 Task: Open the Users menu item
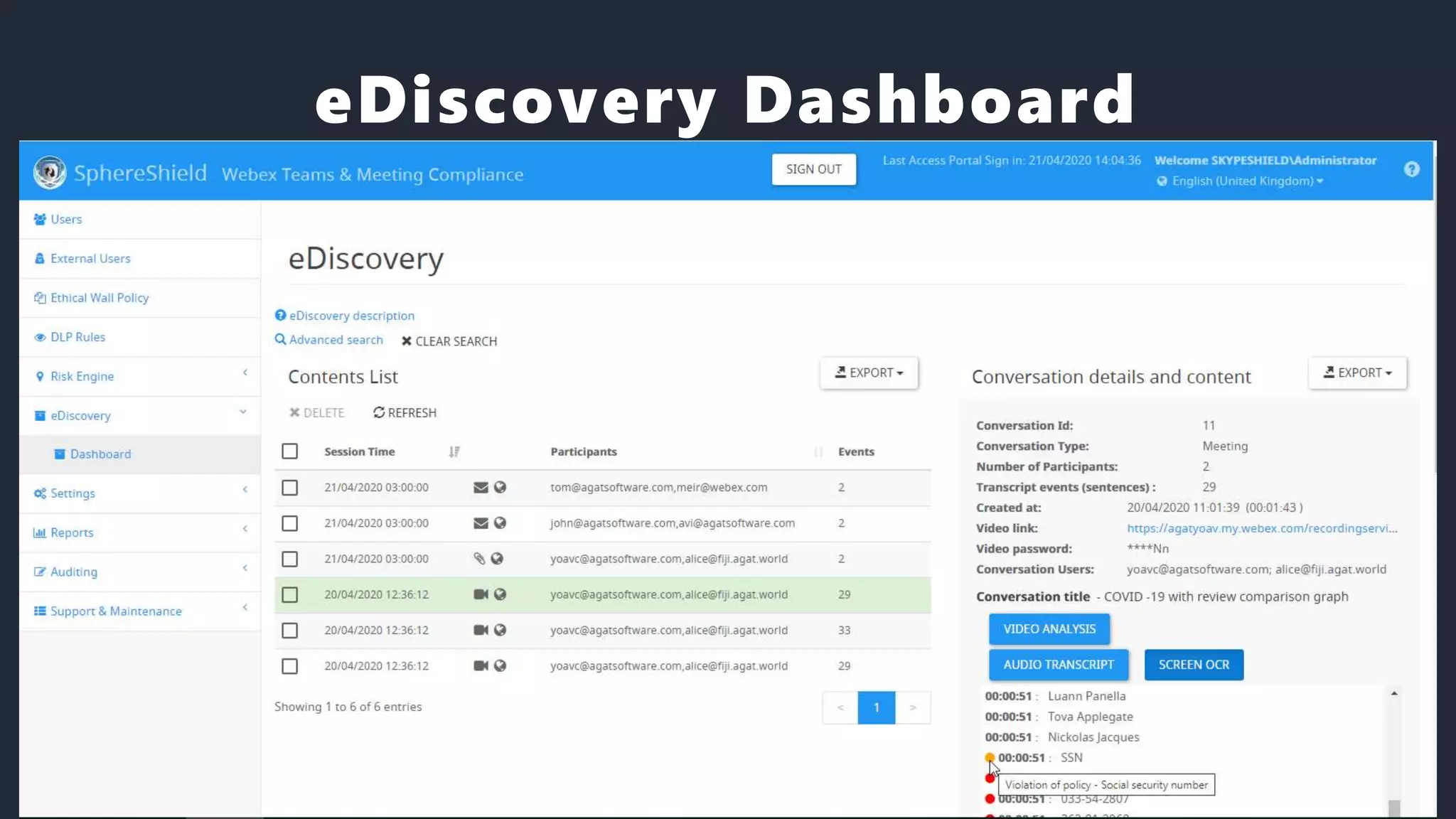pos(139,219)
